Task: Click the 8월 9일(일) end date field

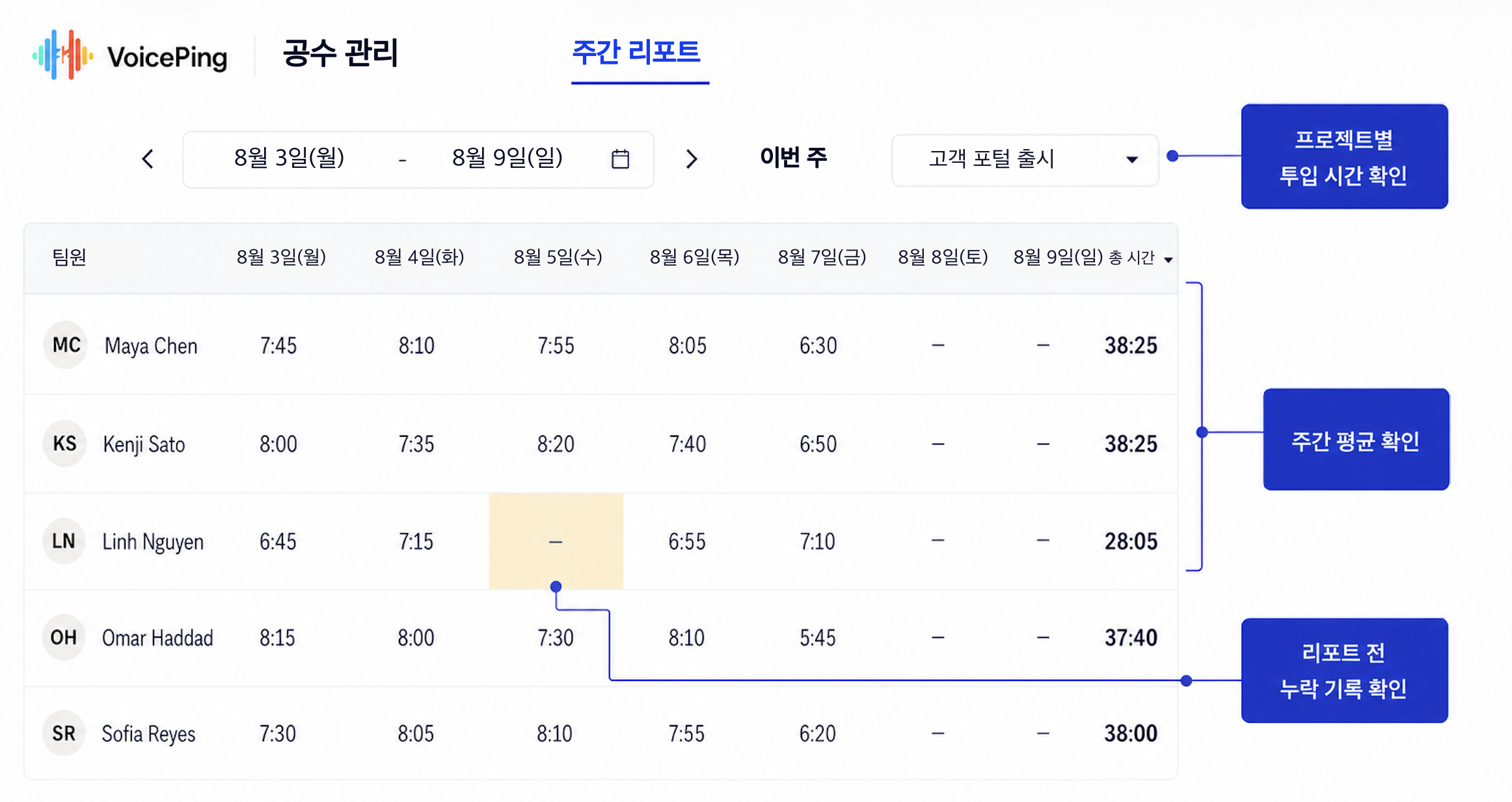Action: 507,158
